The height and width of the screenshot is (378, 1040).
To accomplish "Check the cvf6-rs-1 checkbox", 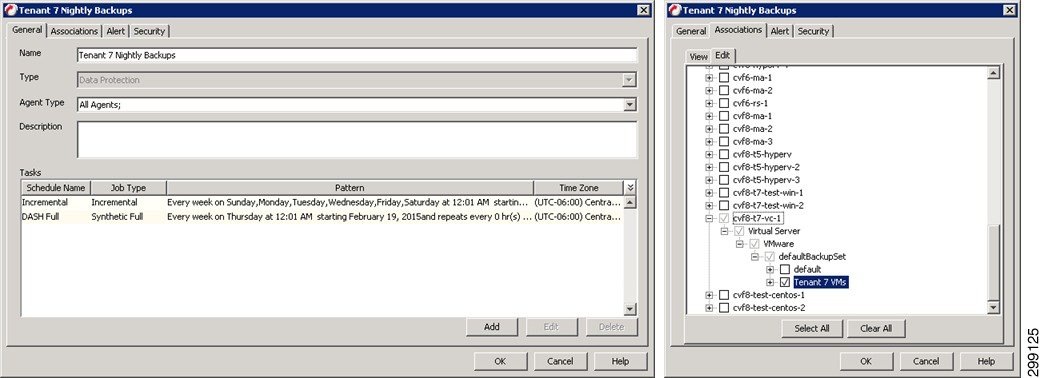I will pos(724,103).
